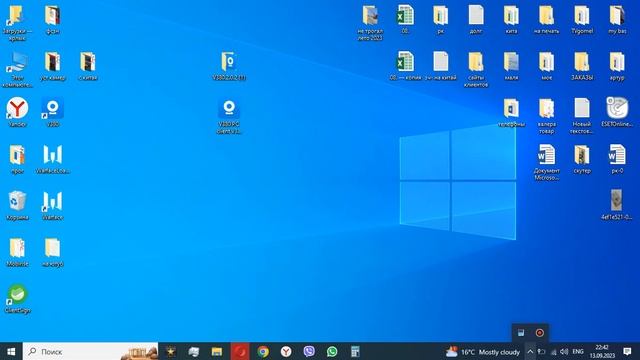Open the сайты клиентов folder
This screenshot has height=360, width=640.
pos(476,62)
